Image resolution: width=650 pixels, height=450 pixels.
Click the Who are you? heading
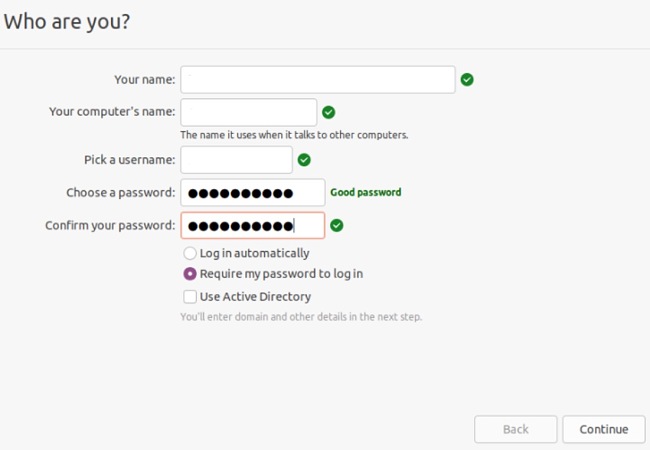(x=67, y=22)
